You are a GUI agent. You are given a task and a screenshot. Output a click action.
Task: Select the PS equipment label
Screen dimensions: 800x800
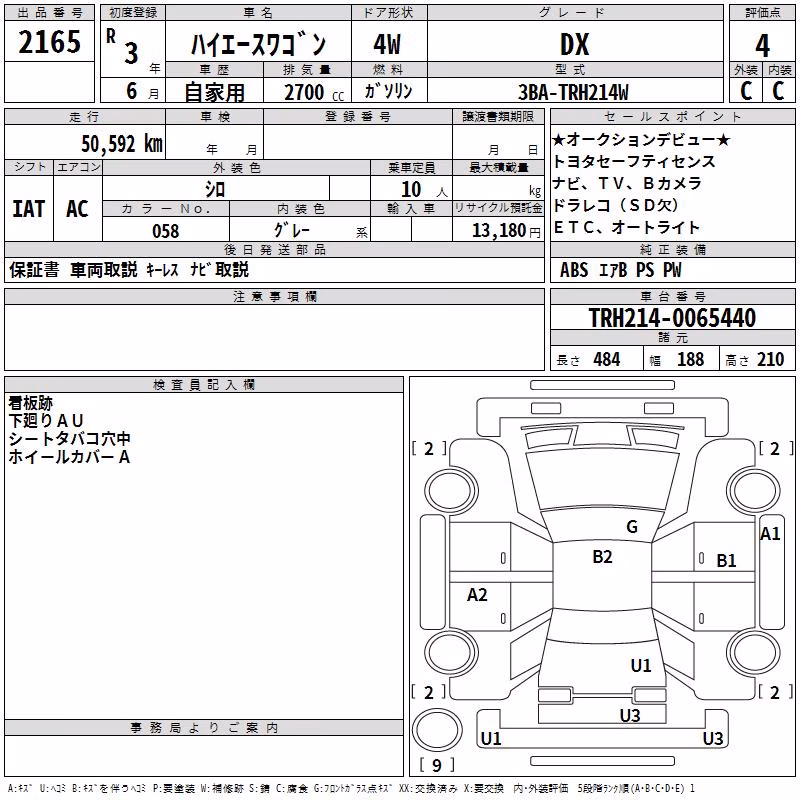(x=645, y=270)
